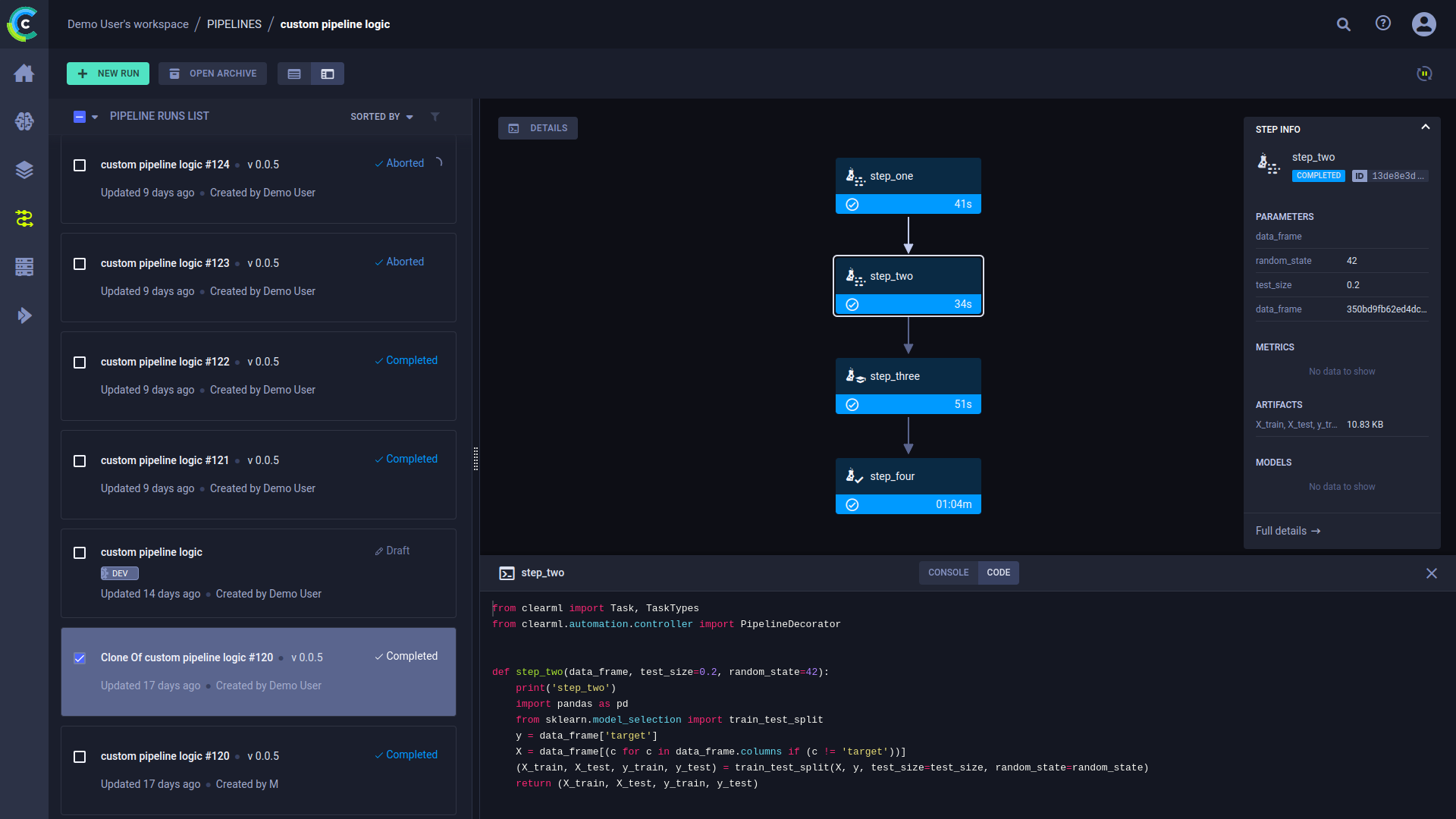Select the Pipelines sidebar icon
This screenshot has width=1456, height=819.
(24, 218)
